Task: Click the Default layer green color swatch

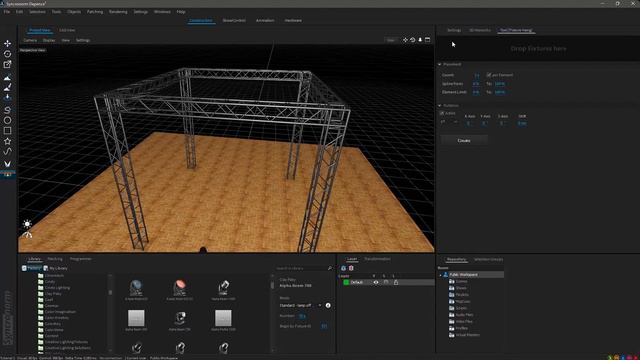Action: pos(346,282)
